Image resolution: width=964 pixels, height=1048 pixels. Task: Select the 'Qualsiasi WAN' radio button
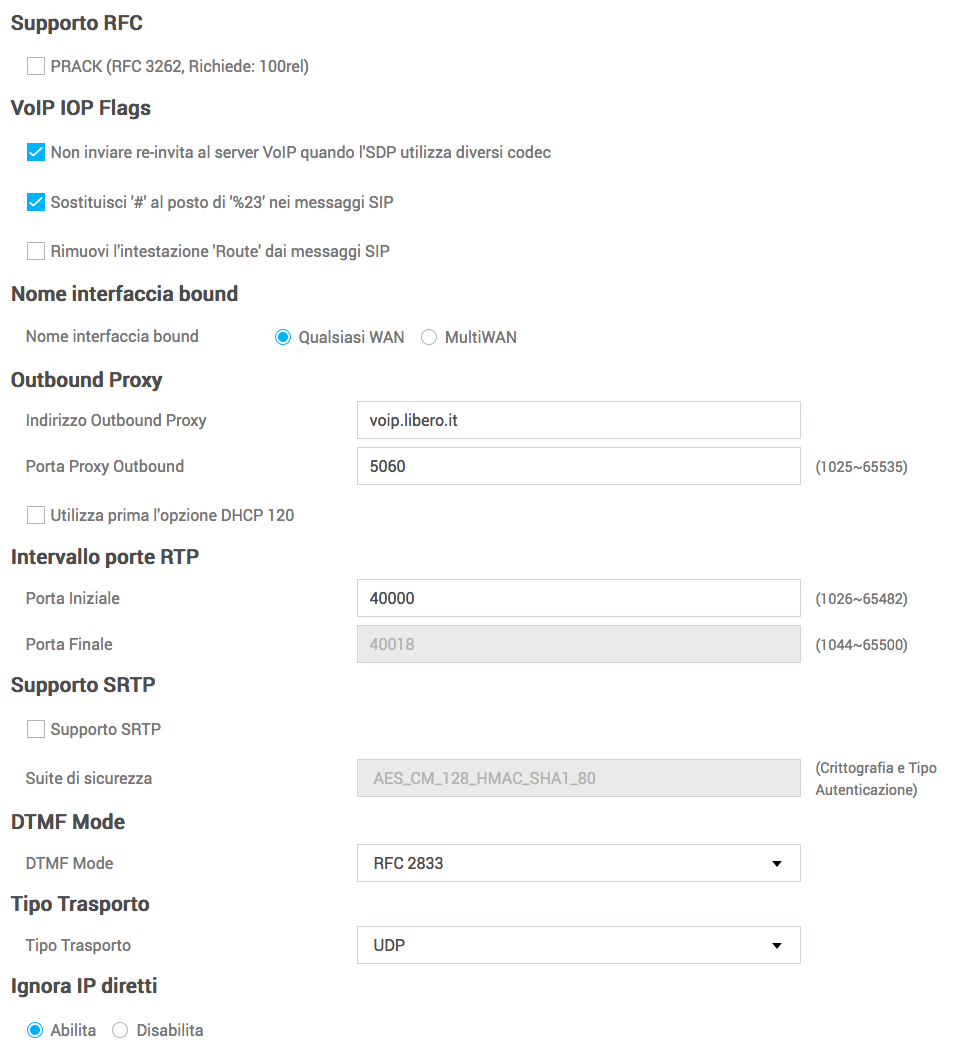click(283, 337)
